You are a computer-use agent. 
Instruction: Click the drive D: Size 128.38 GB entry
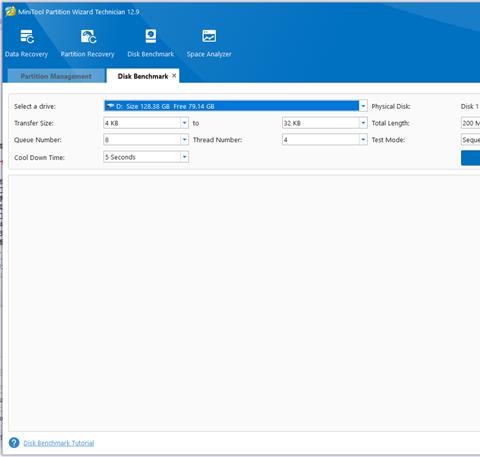click(232, 106)
